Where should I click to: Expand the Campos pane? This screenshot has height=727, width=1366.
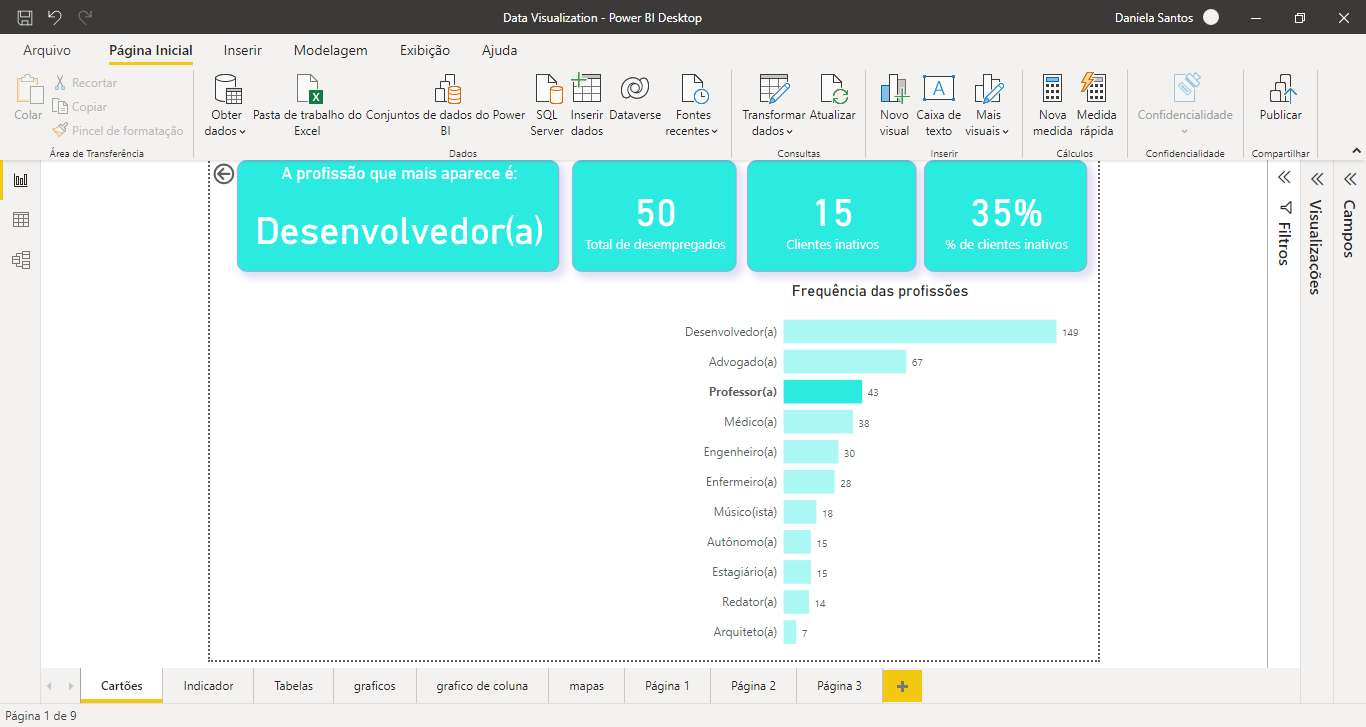click(1349, 179)
